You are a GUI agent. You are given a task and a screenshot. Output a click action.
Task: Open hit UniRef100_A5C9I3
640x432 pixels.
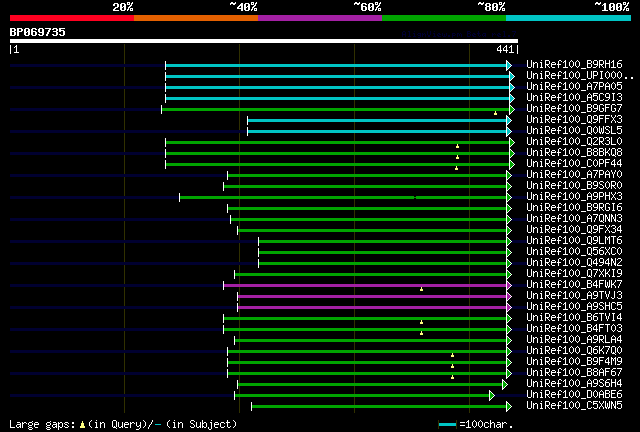(x=574, y=97)
